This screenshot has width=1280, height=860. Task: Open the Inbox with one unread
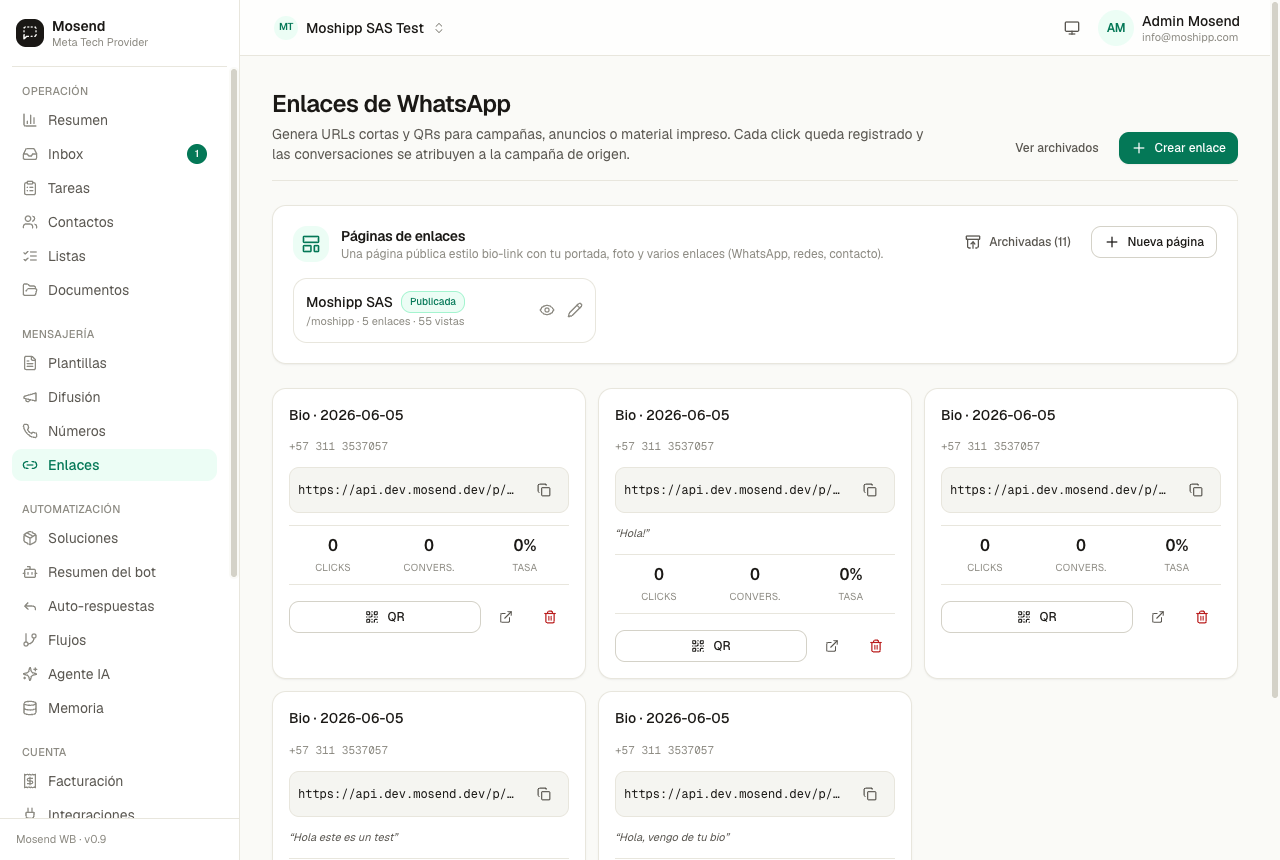(114, 154)
